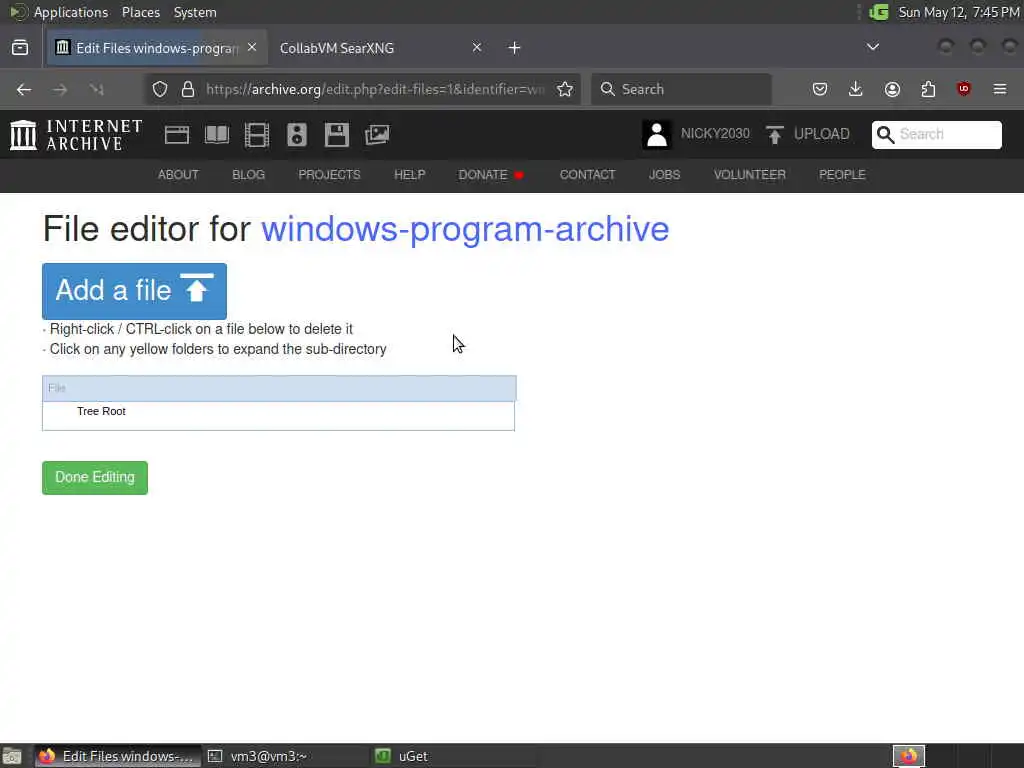The image size is (1024, 768).
Task: Click the Firefox workspace switcher thumbnail
Action: [x=909, y=756]
